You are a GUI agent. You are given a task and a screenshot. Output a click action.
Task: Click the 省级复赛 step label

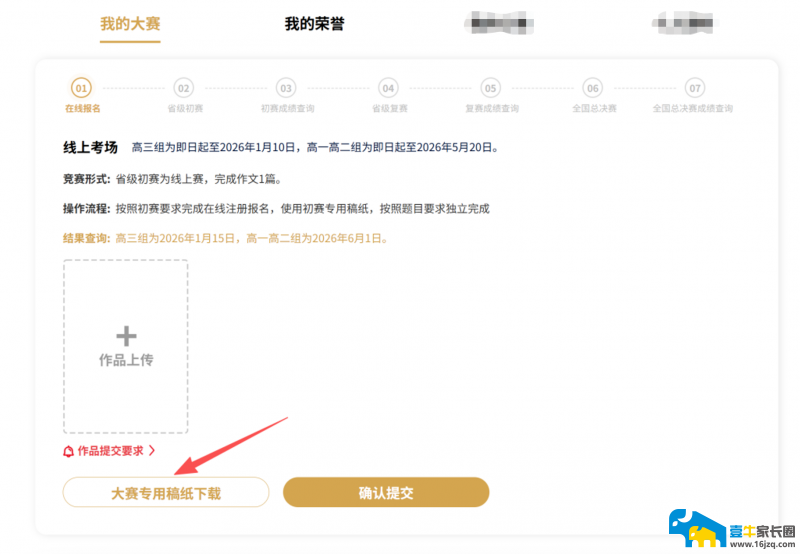pyautogui.click(x=390, y=109)
